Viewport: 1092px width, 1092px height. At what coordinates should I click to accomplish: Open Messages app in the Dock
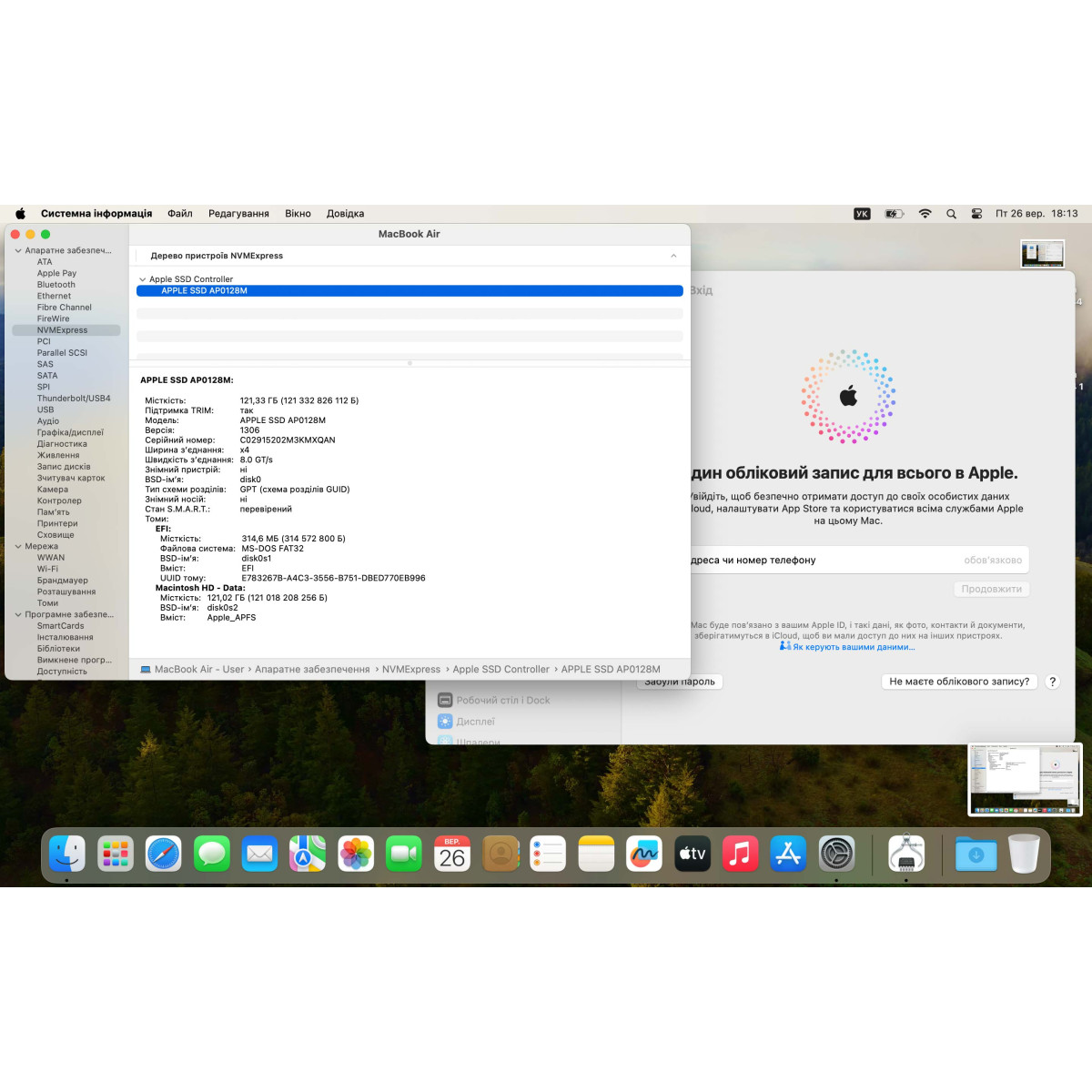[212, 854]
